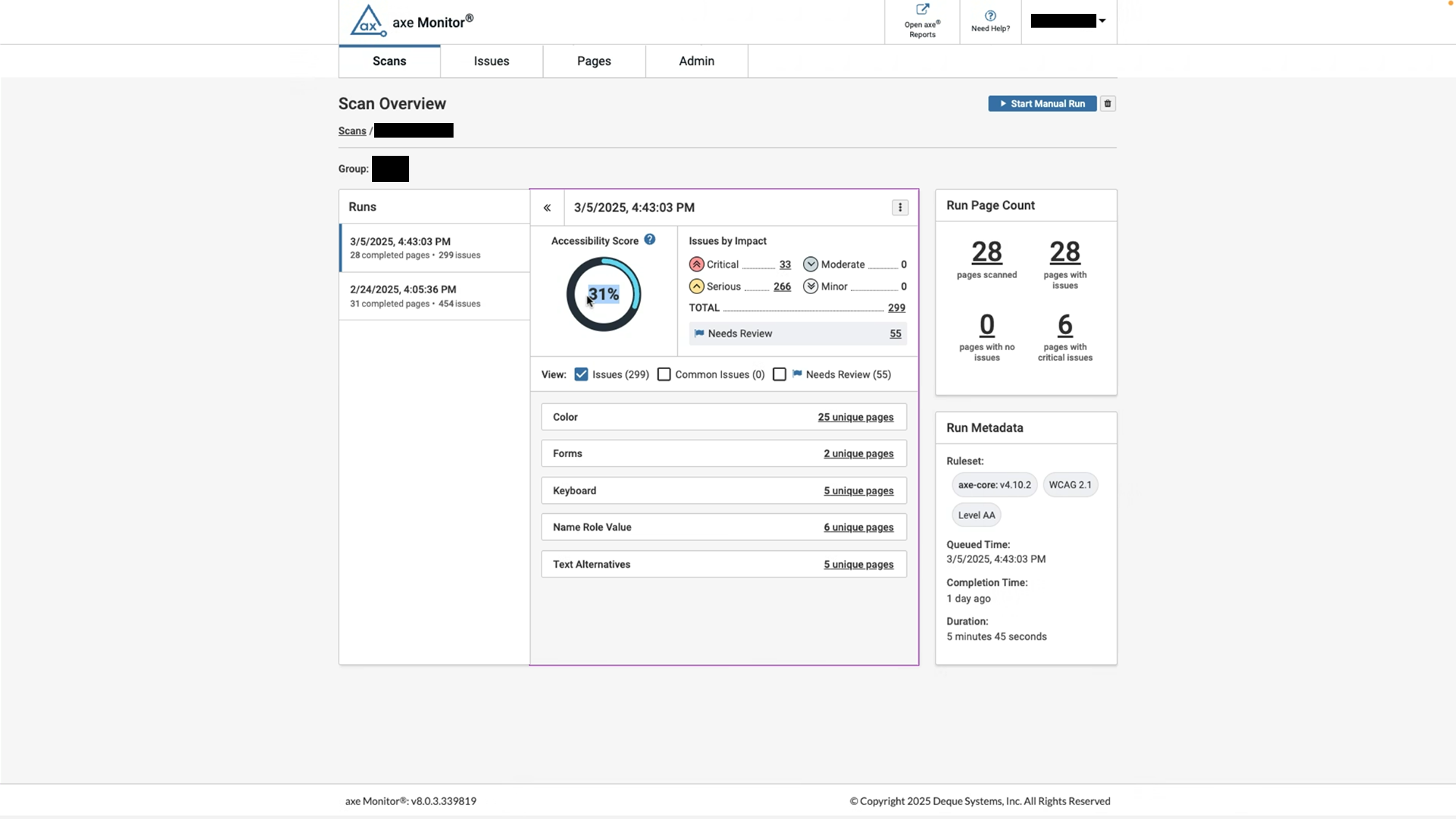Select the 2/24/2025, 4:05:36 PM run
The width and height of the screenshot is (1456, 819).
click(x=435, y=296)
